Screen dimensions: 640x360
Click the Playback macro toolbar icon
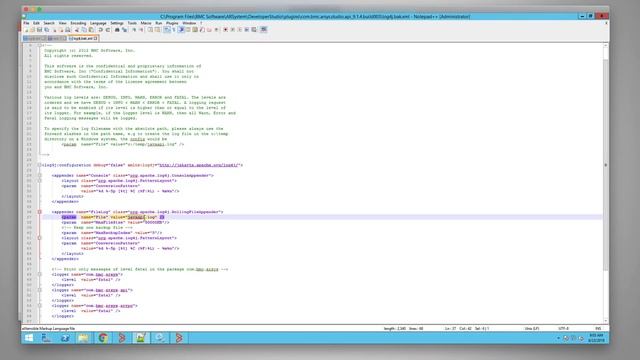pyautogui.click(x=240, y=30)
